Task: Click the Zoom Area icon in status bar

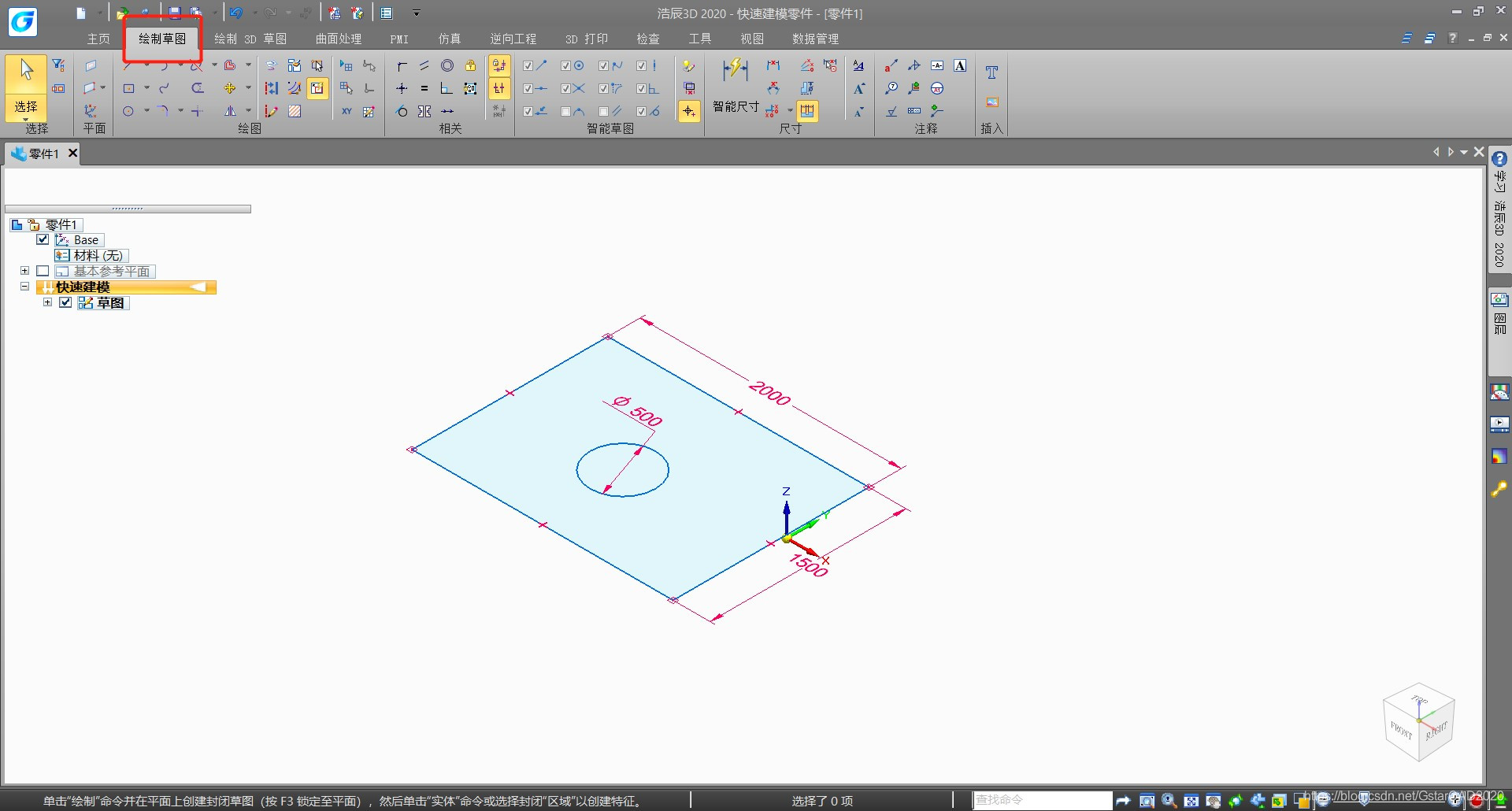Action: [x=1147, y=801]
